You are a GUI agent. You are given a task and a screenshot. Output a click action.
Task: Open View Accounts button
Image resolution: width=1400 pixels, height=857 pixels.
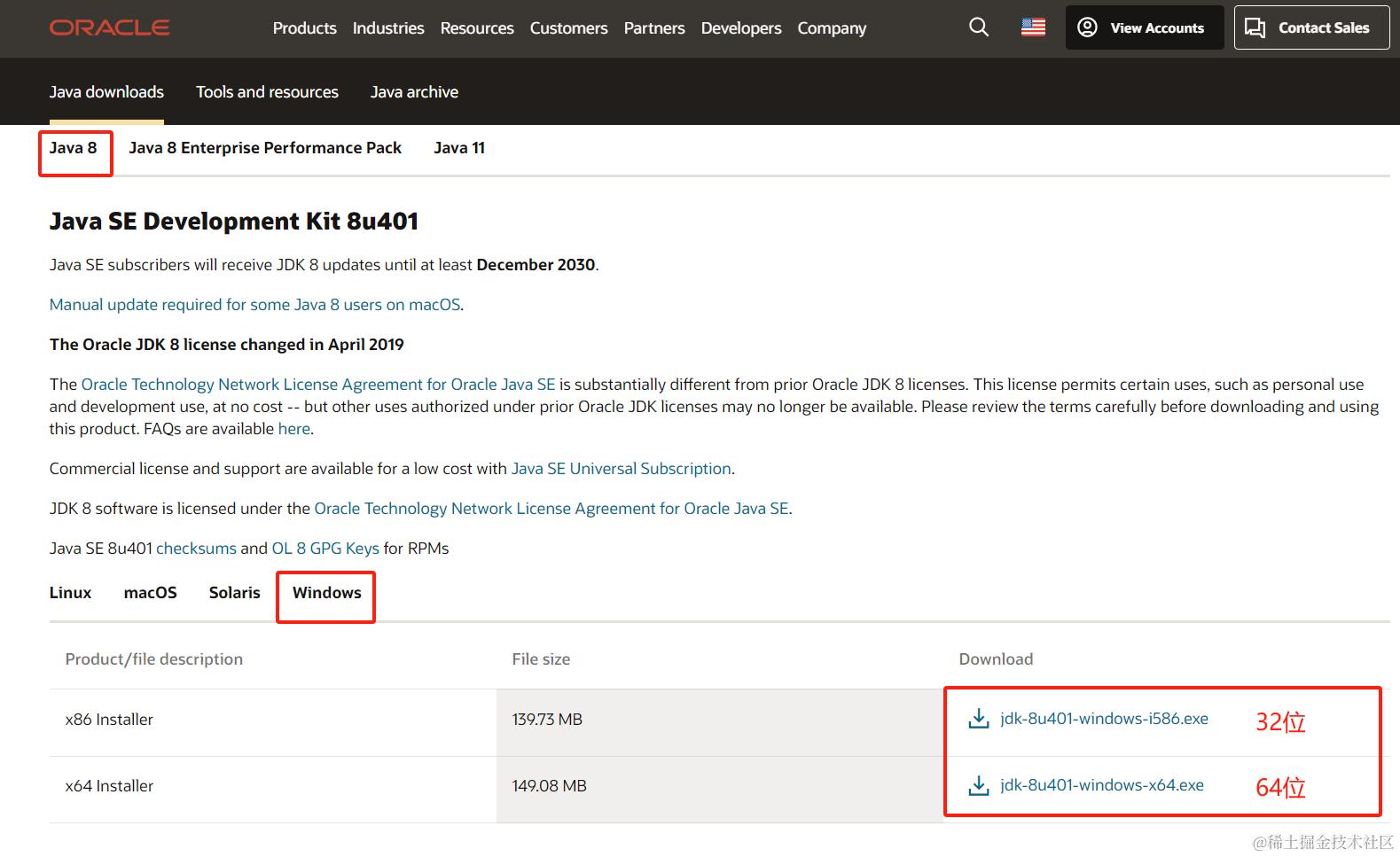(x=1144, y=27)
